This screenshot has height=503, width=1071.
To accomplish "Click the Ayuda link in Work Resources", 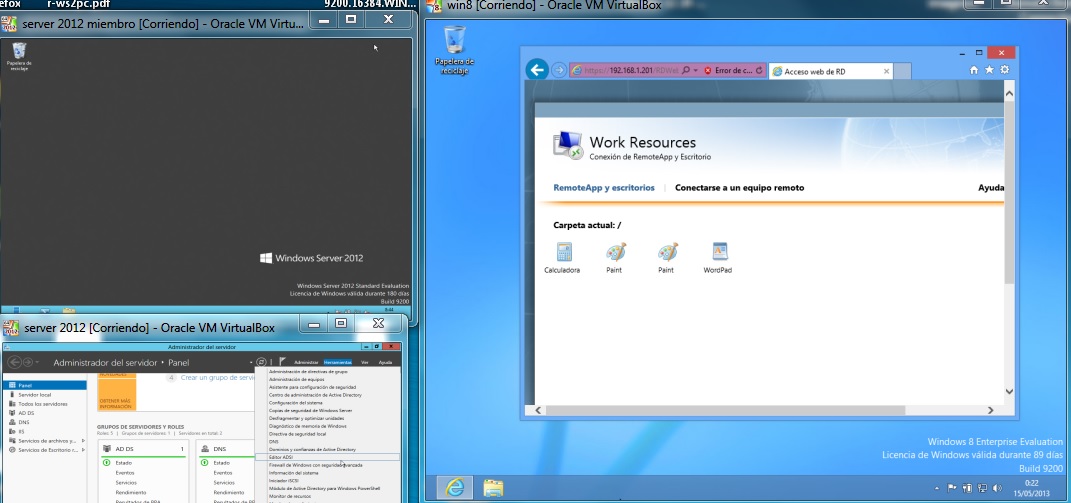I will click(990, 187).
